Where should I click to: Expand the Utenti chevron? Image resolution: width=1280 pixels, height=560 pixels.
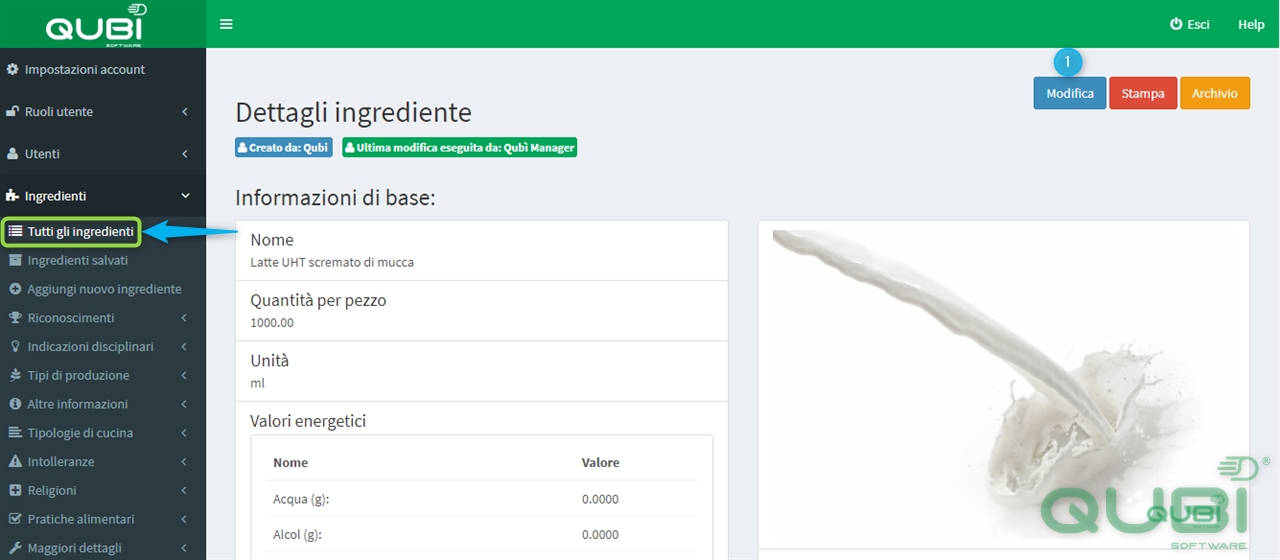click(x=185, y=153)
